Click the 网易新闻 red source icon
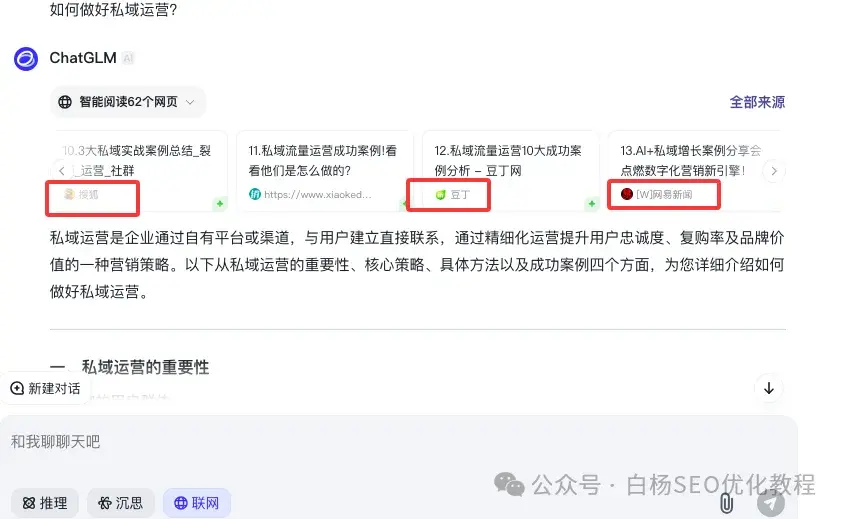The width and height of the screenshot is (843, 519). coord(626,194)
